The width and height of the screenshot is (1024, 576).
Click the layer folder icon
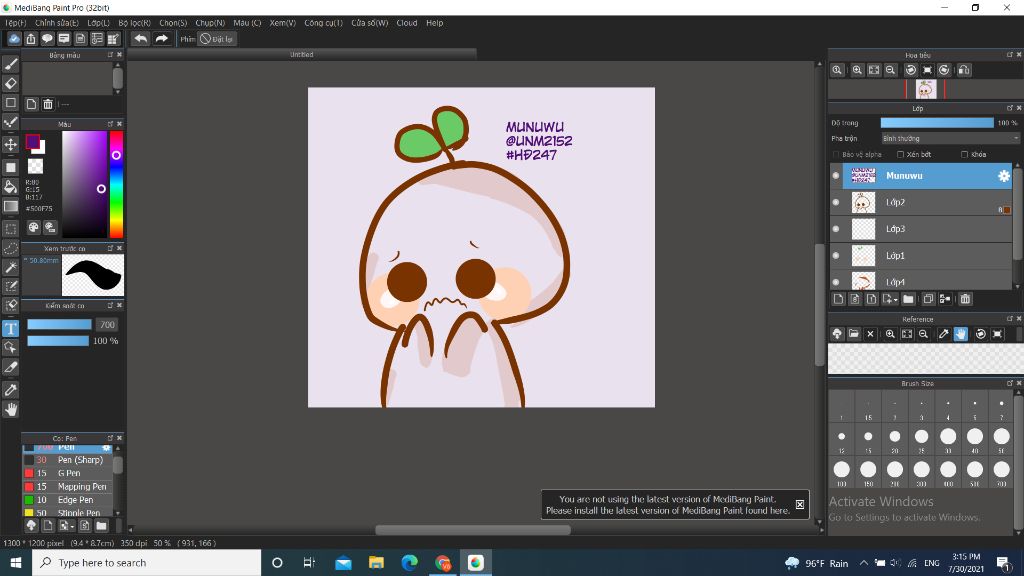908,299
